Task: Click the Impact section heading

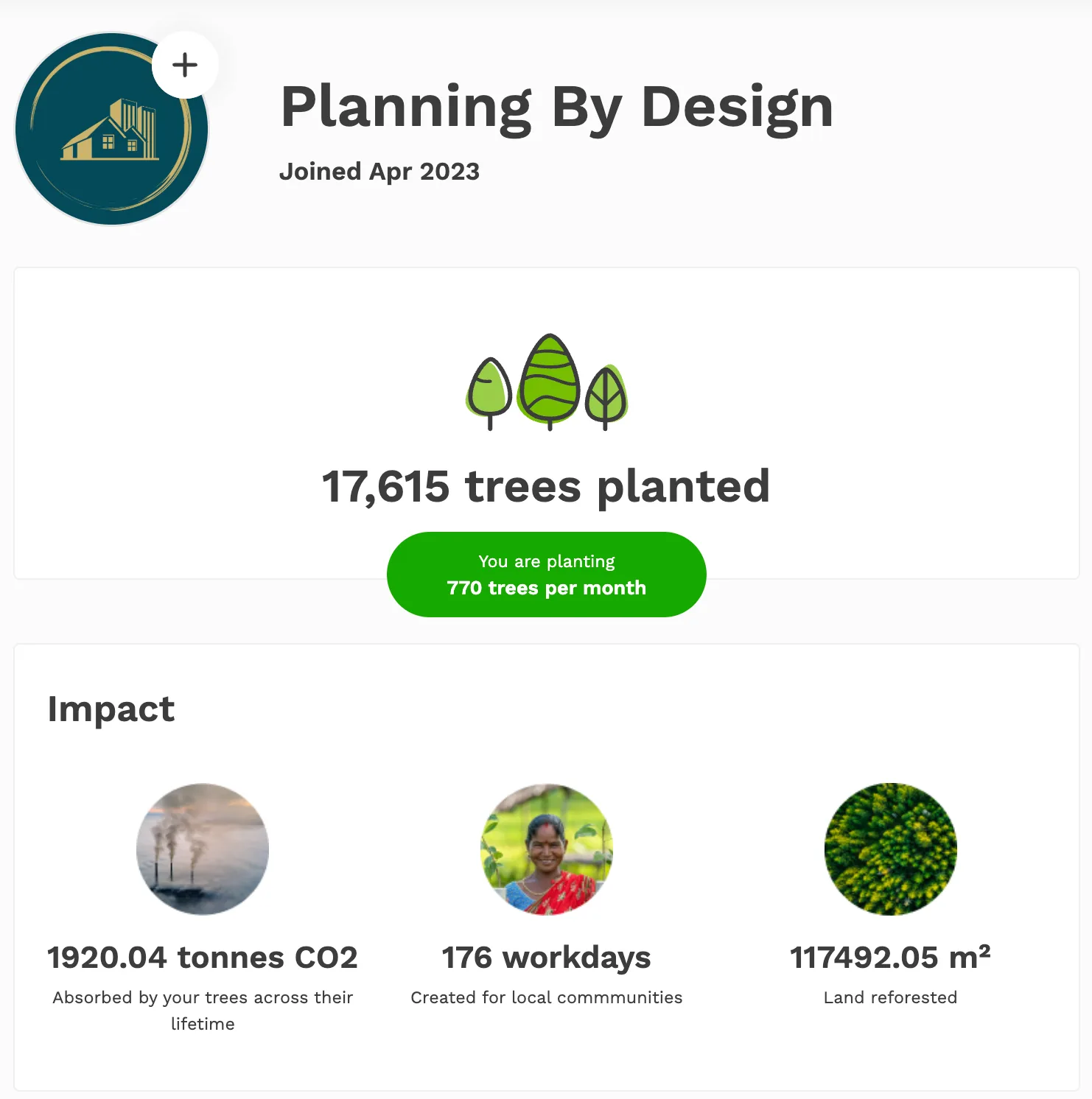Action: [111, 709]
